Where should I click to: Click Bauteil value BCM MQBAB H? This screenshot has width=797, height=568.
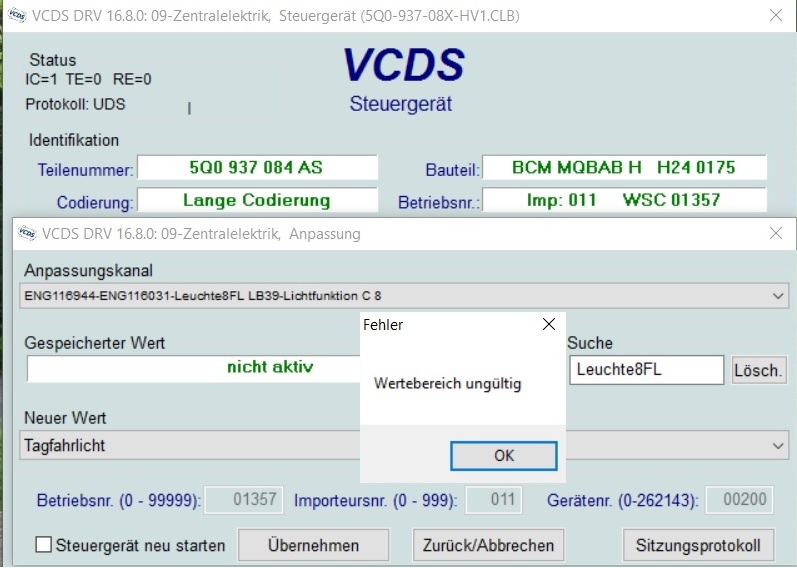tap(624, 167)
